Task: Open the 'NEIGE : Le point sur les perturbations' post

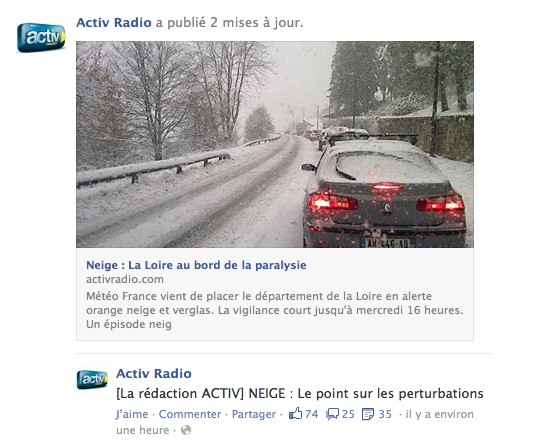Action: [300, 394]
